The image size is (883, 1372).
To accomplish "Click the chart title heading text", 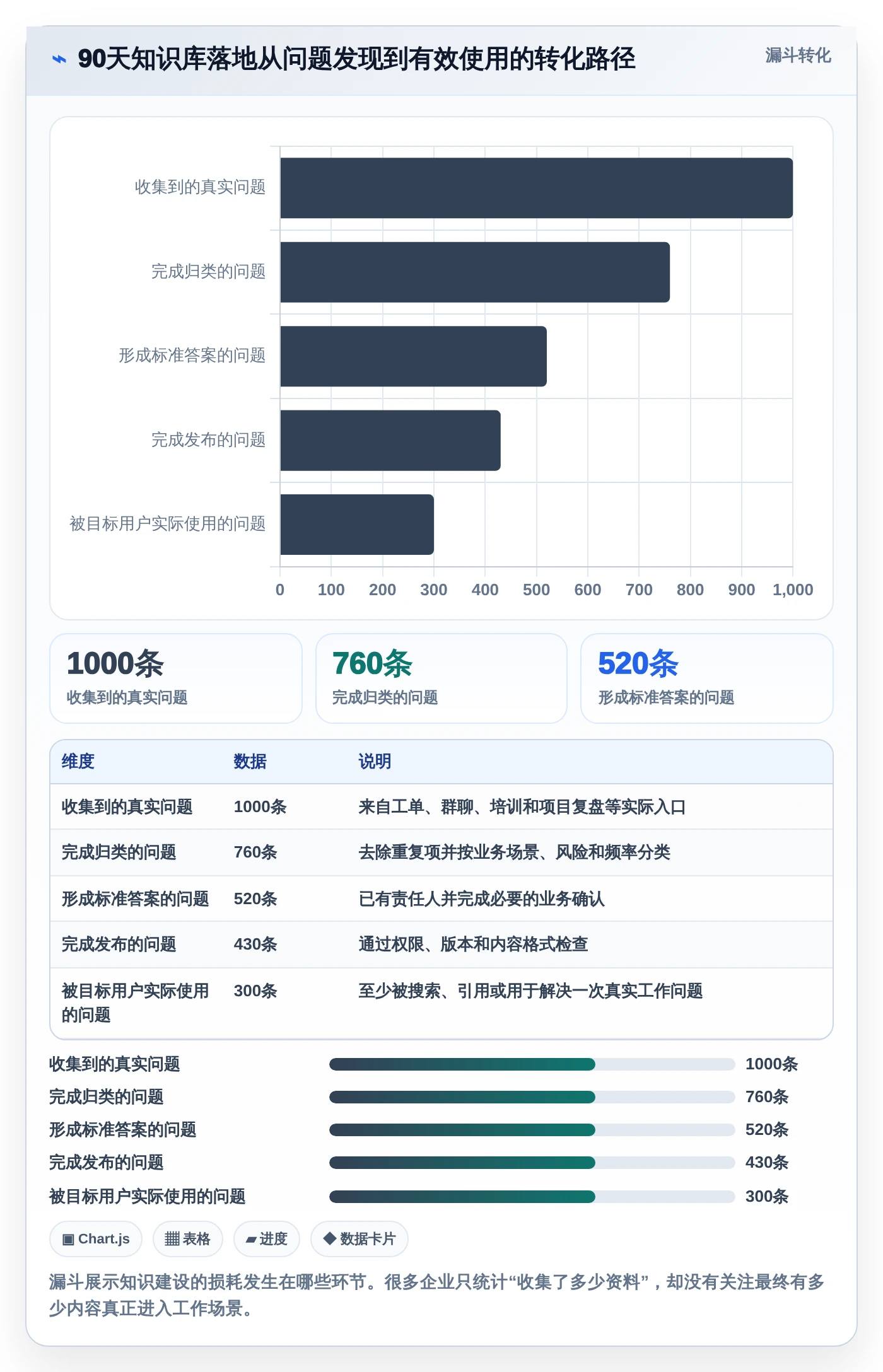I will point(356,59).
